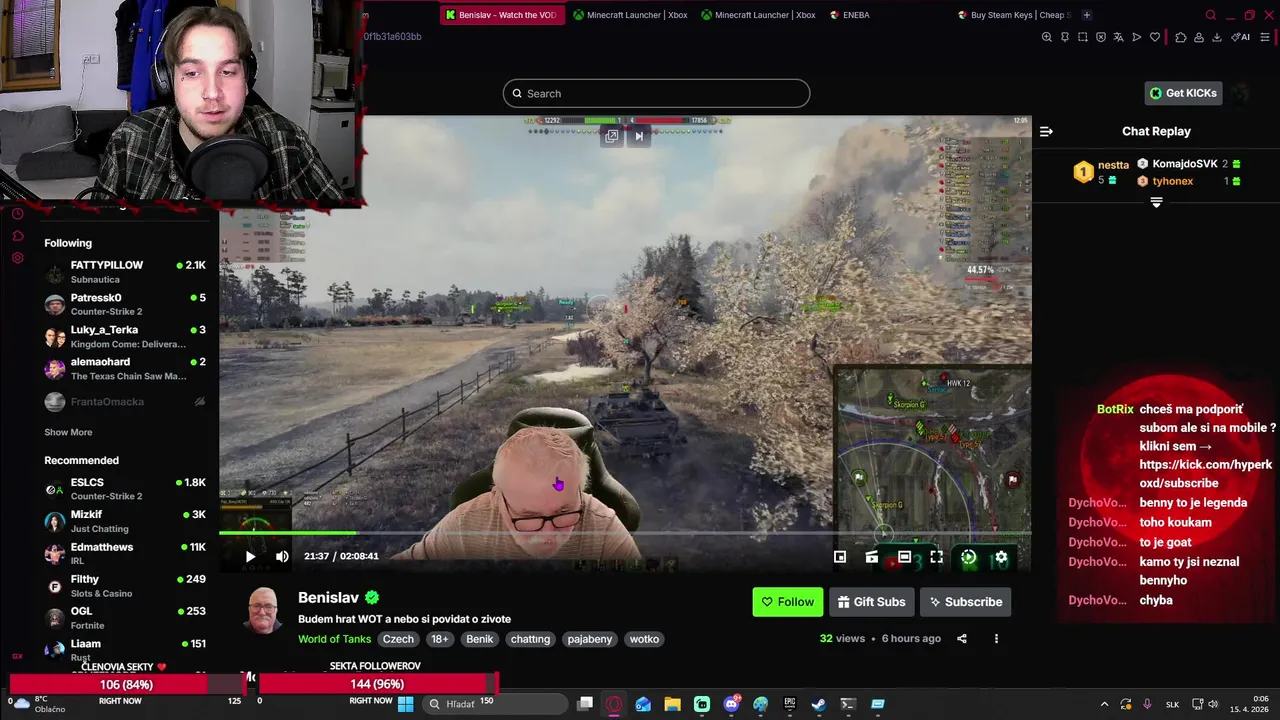Add page to bookmarks heart icon
Screen dimensions: 1280x720
[x=1155, y=37]
